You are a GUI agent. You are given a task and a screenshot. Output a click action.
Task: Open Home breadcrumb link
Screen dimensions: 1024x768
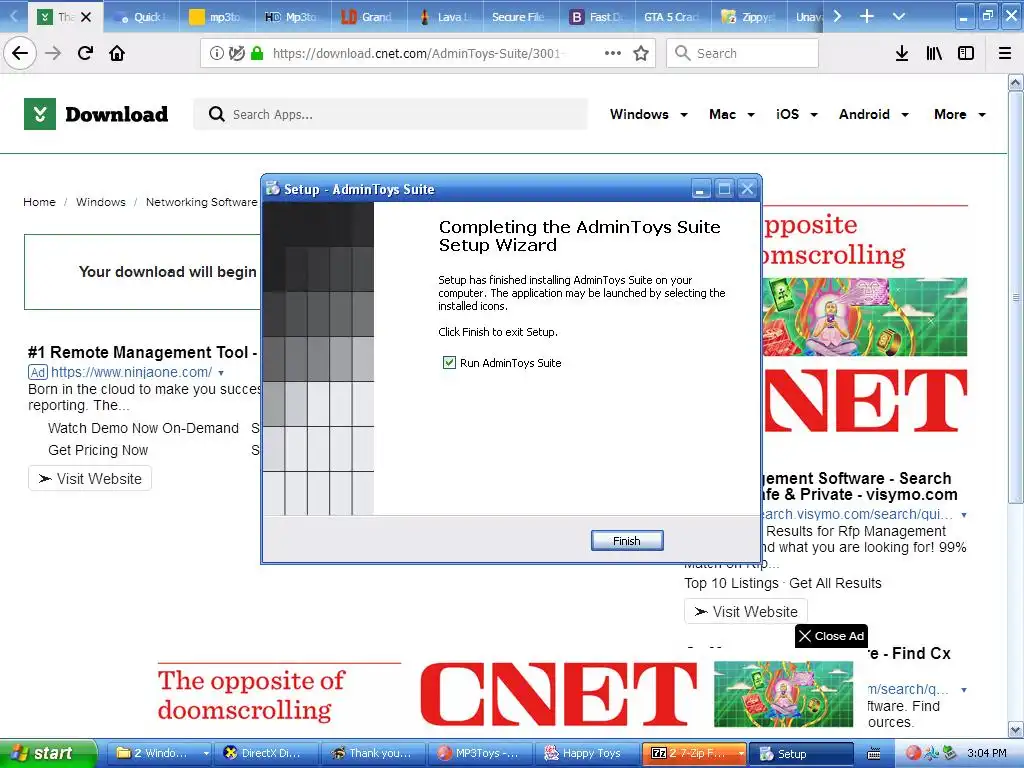pos(39,202)
